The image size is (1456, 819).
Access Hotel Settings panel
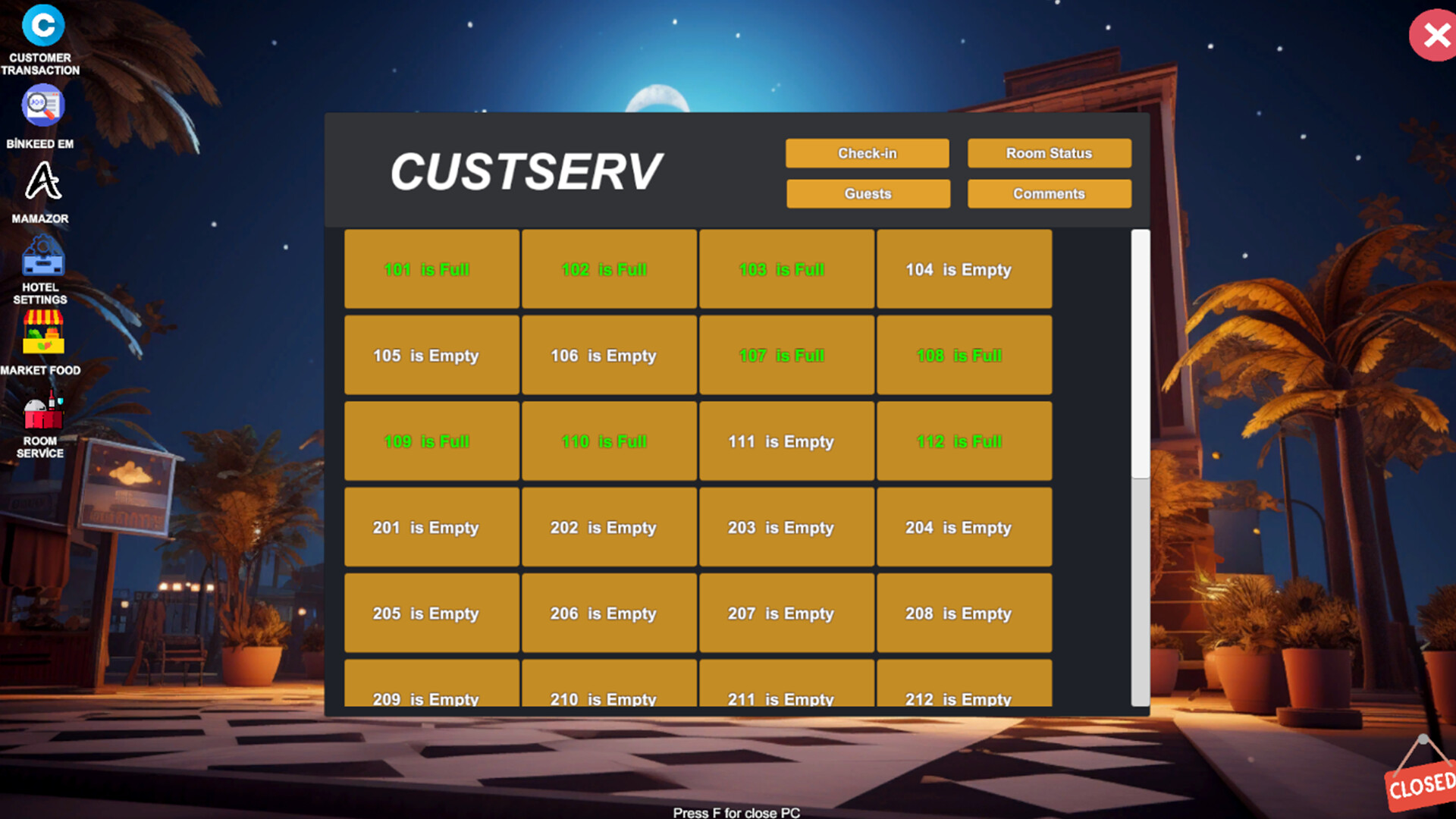[40, 270]
